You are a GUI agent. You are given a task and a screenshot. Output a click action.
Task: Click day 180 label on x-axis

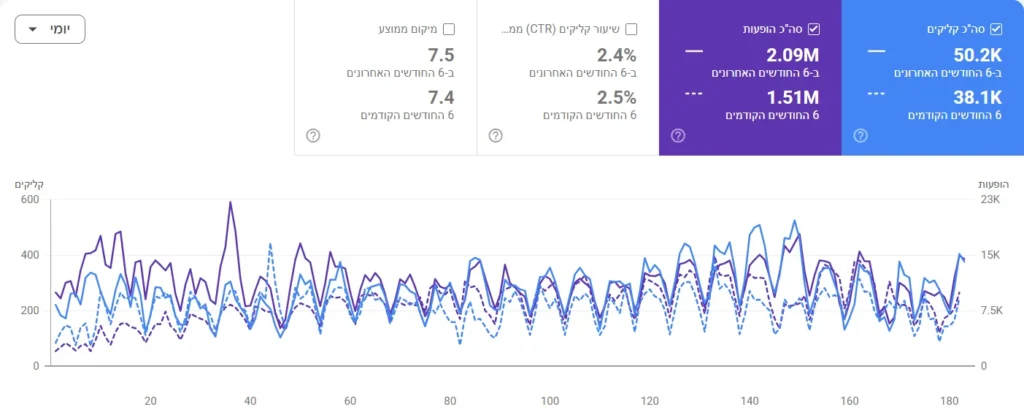[x=949, y=401]
